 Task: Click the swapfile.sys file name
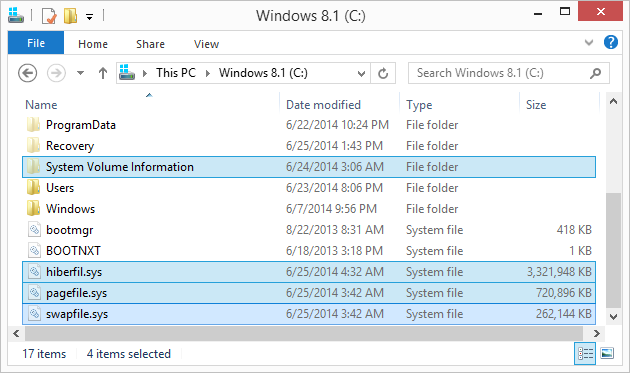(77, 314)
